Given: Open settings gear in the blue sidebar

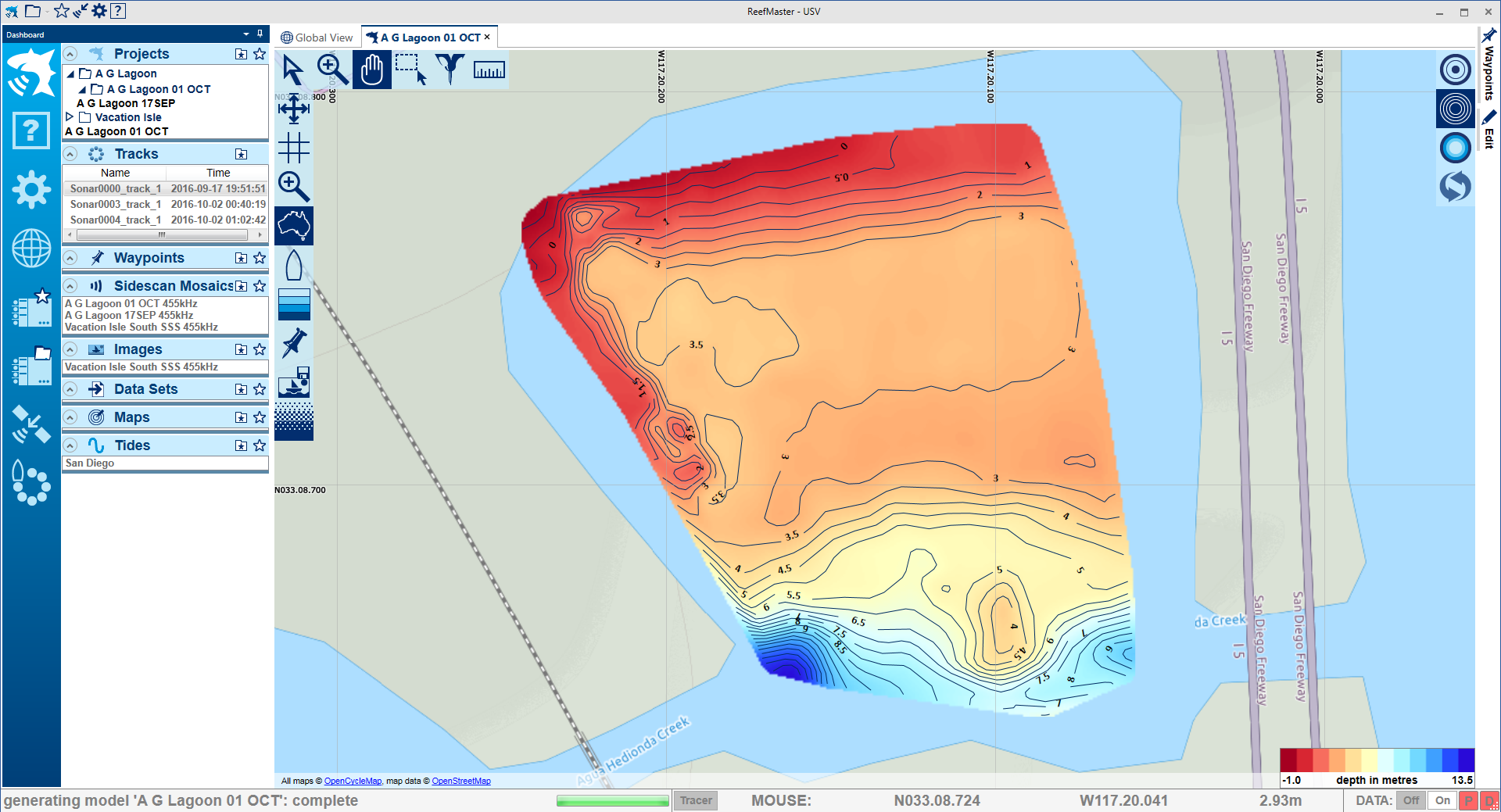Looking at the screenshot, I should pos(31,189).
